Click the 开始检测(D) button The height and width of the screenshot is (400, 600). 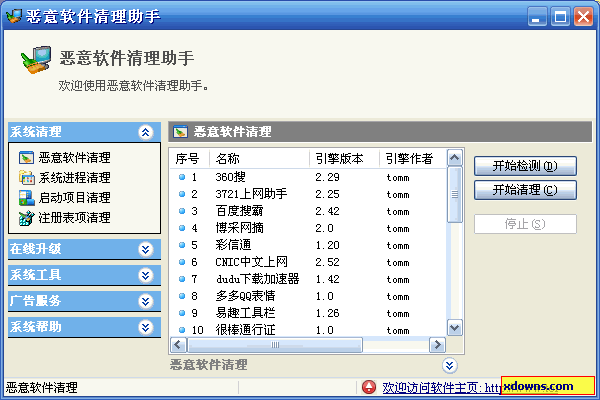click(x=525, y=166)
